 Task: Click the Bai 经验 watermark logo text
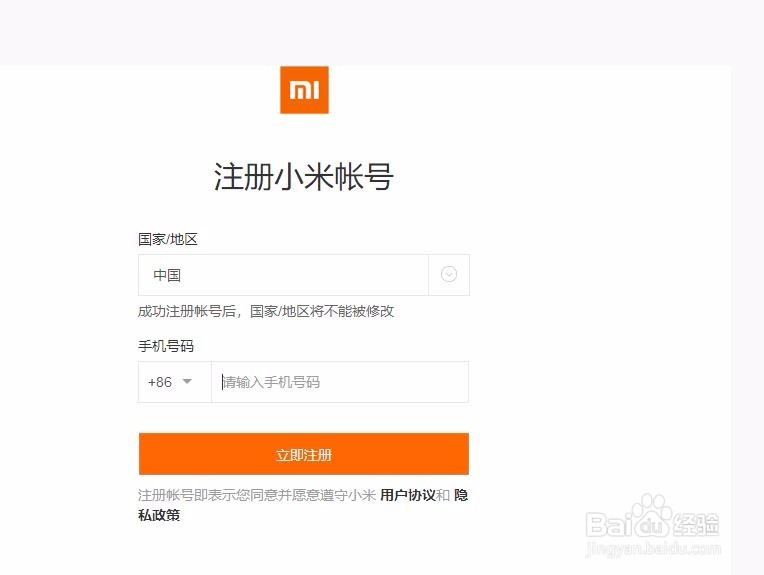tap(652, 525)
